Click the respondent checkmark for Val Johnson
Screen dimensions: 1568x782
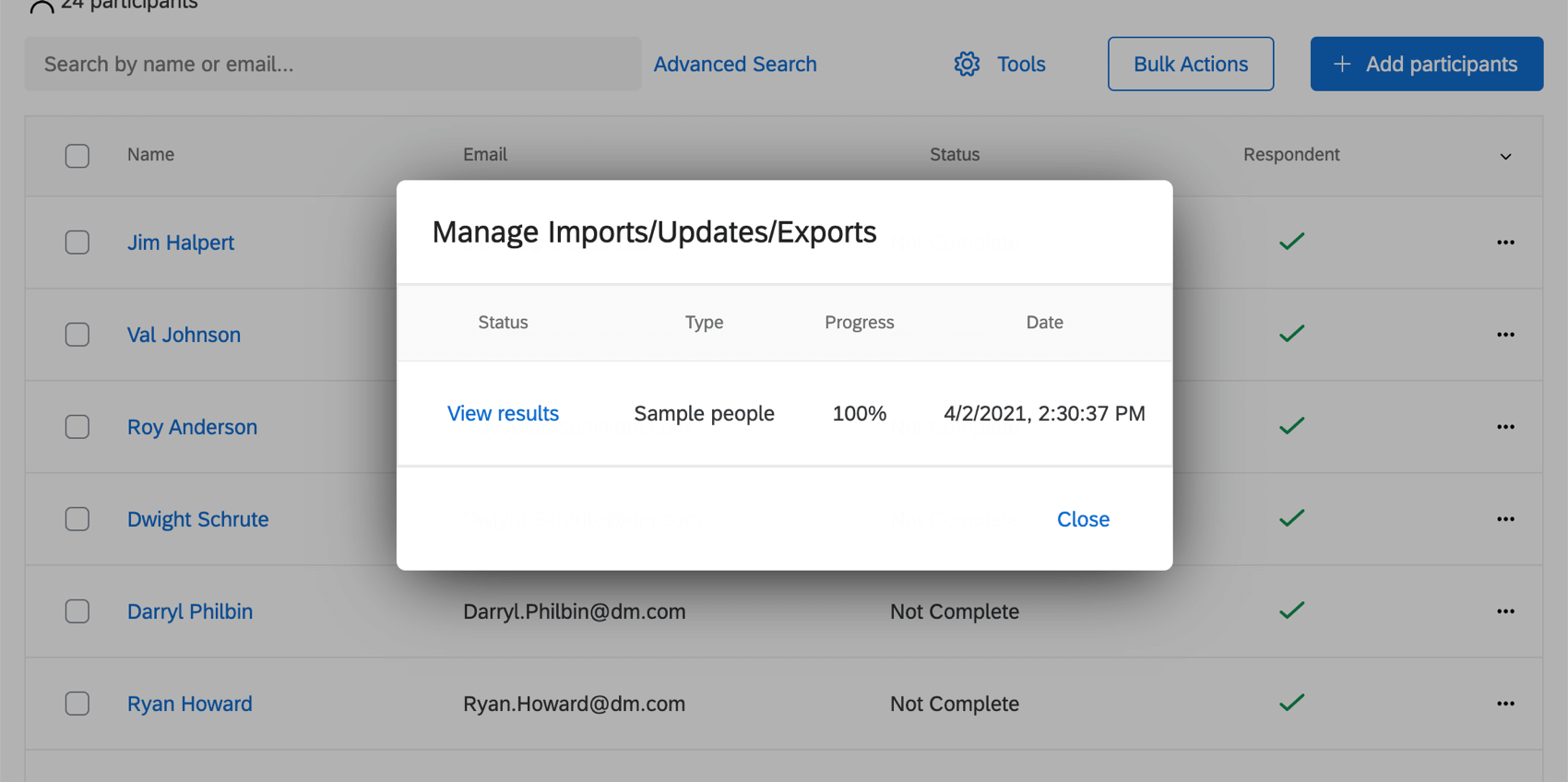1291,334
